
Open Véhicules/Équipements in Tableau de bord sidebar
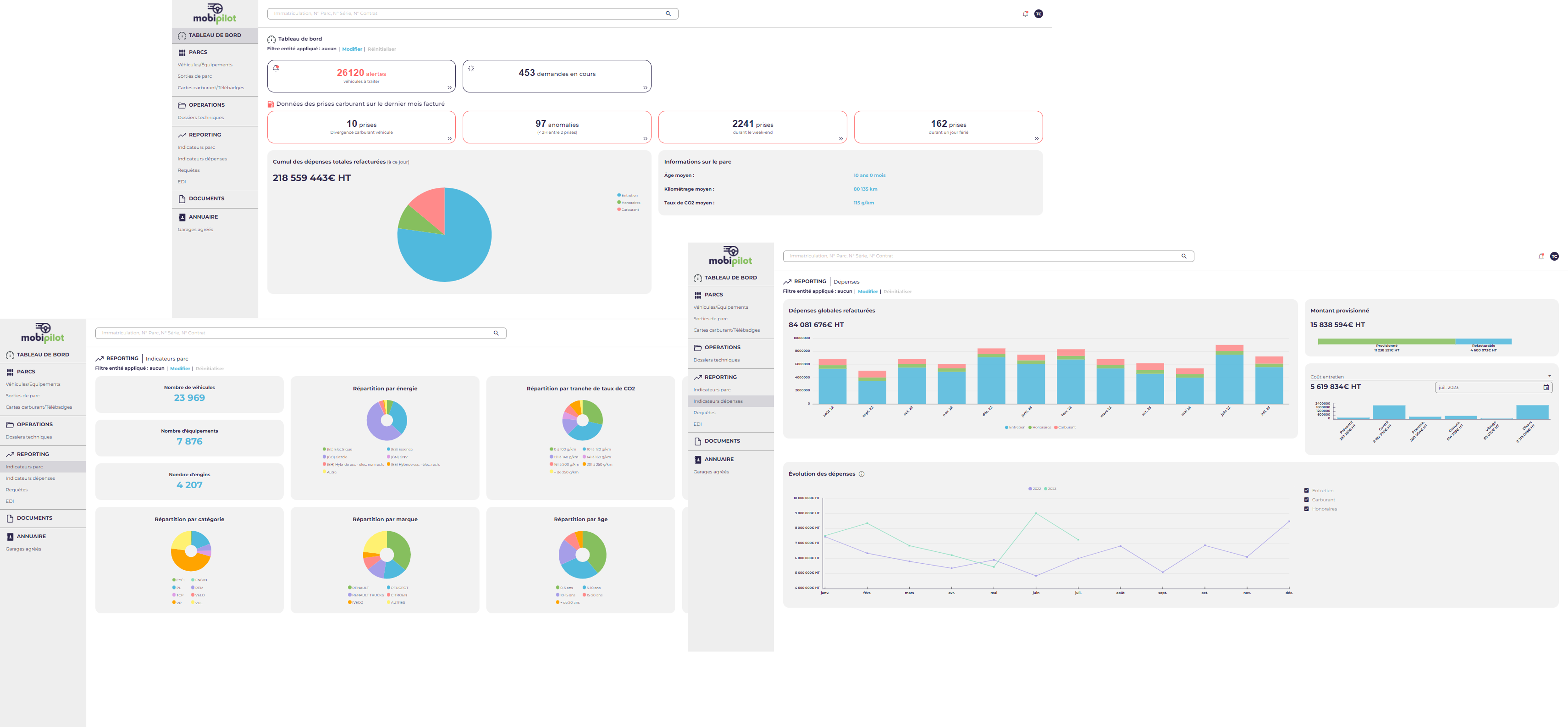(205, 64)
